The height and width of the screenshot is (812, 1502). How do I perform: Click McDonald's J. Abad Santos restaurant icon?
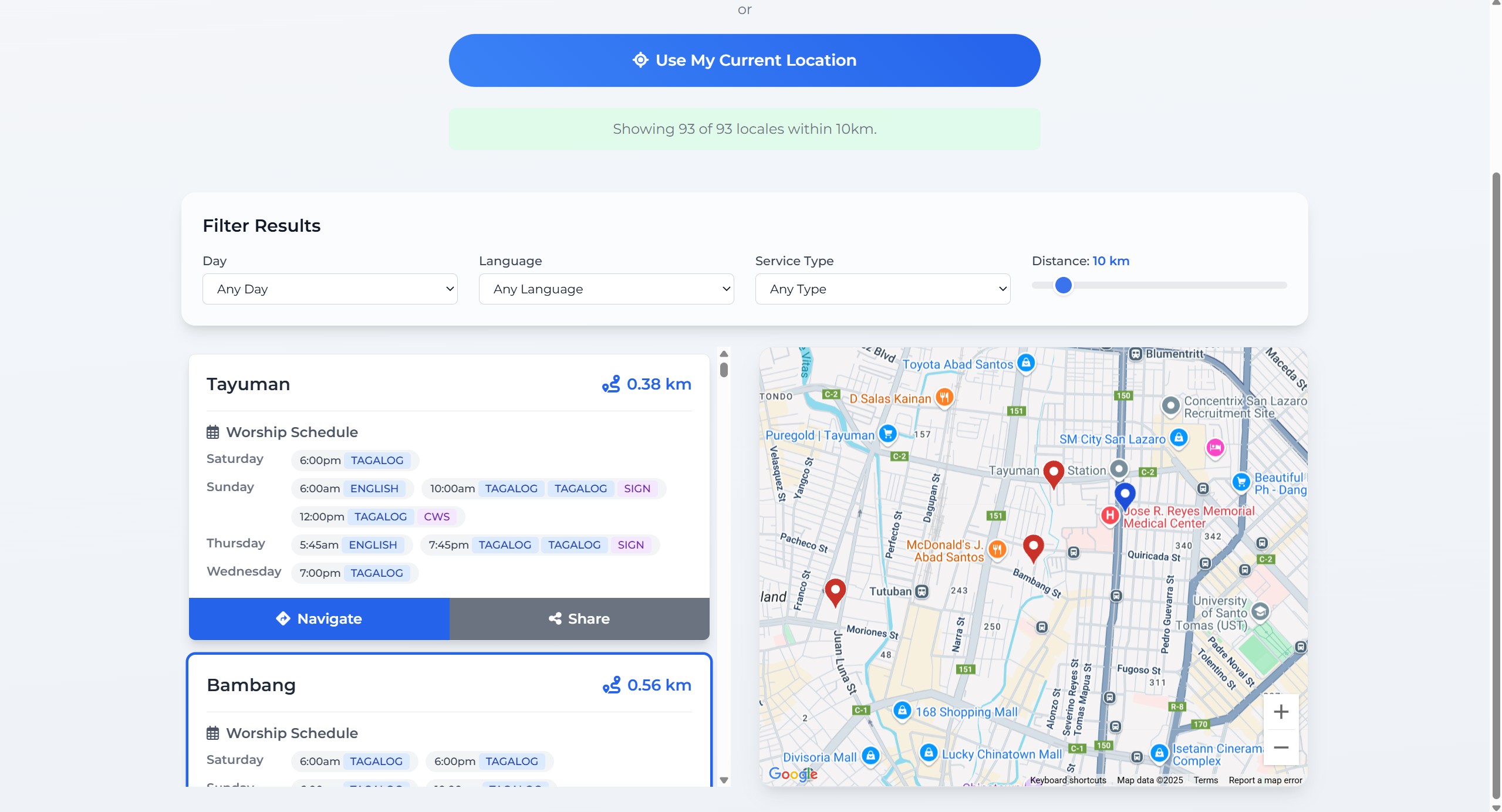tap(997, 550)
